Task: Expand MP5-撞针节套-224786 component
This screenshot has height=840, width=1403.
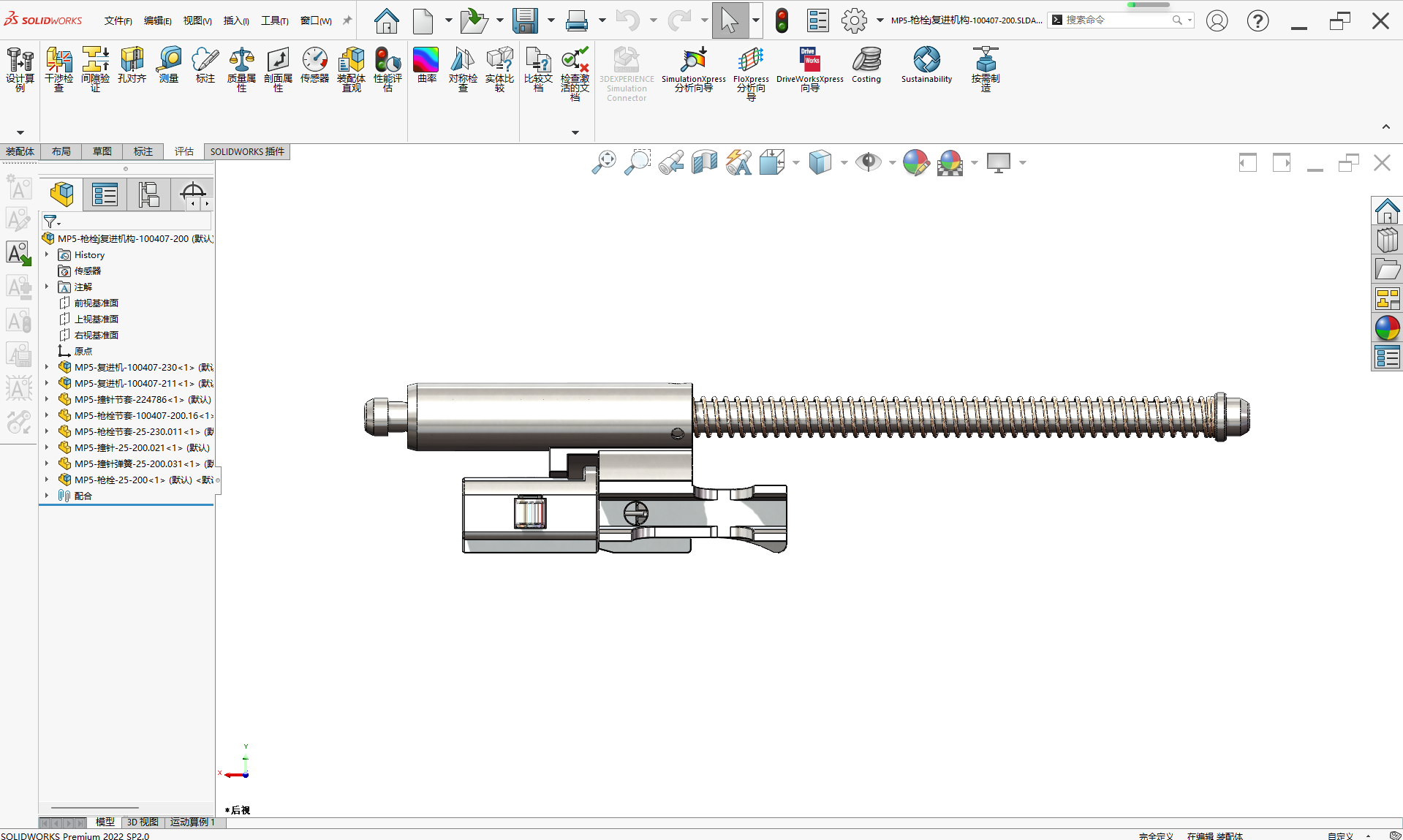Action: click(47, 399)
